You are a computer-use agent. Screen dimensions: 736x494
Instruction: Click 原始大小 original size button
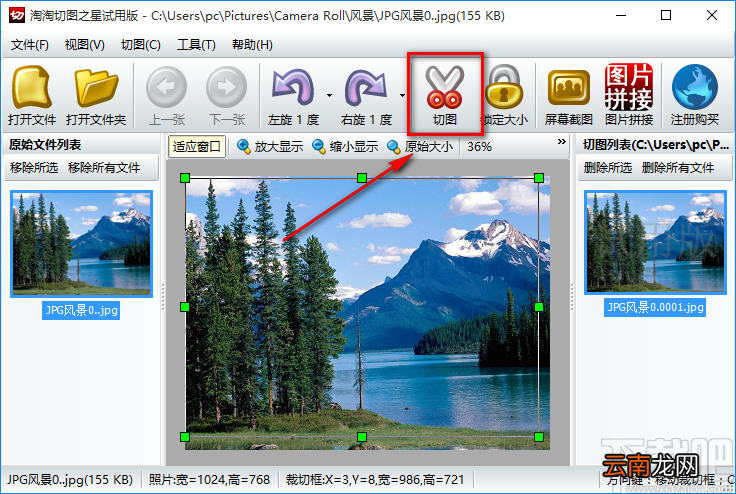(x=420, y=147)
